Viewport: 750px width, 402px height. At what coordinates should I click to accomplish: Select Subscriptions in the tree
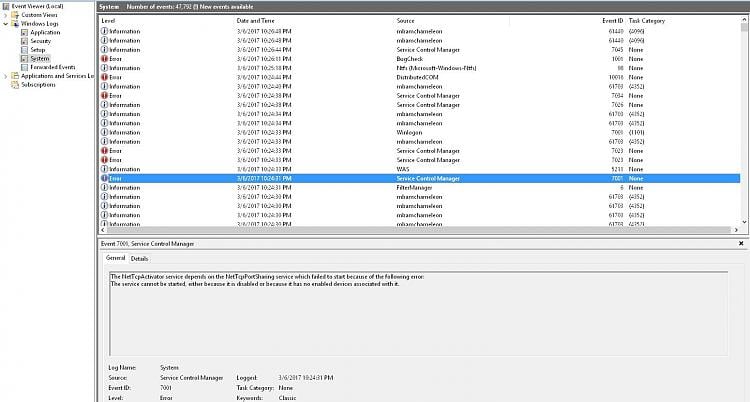click(38, 85)
